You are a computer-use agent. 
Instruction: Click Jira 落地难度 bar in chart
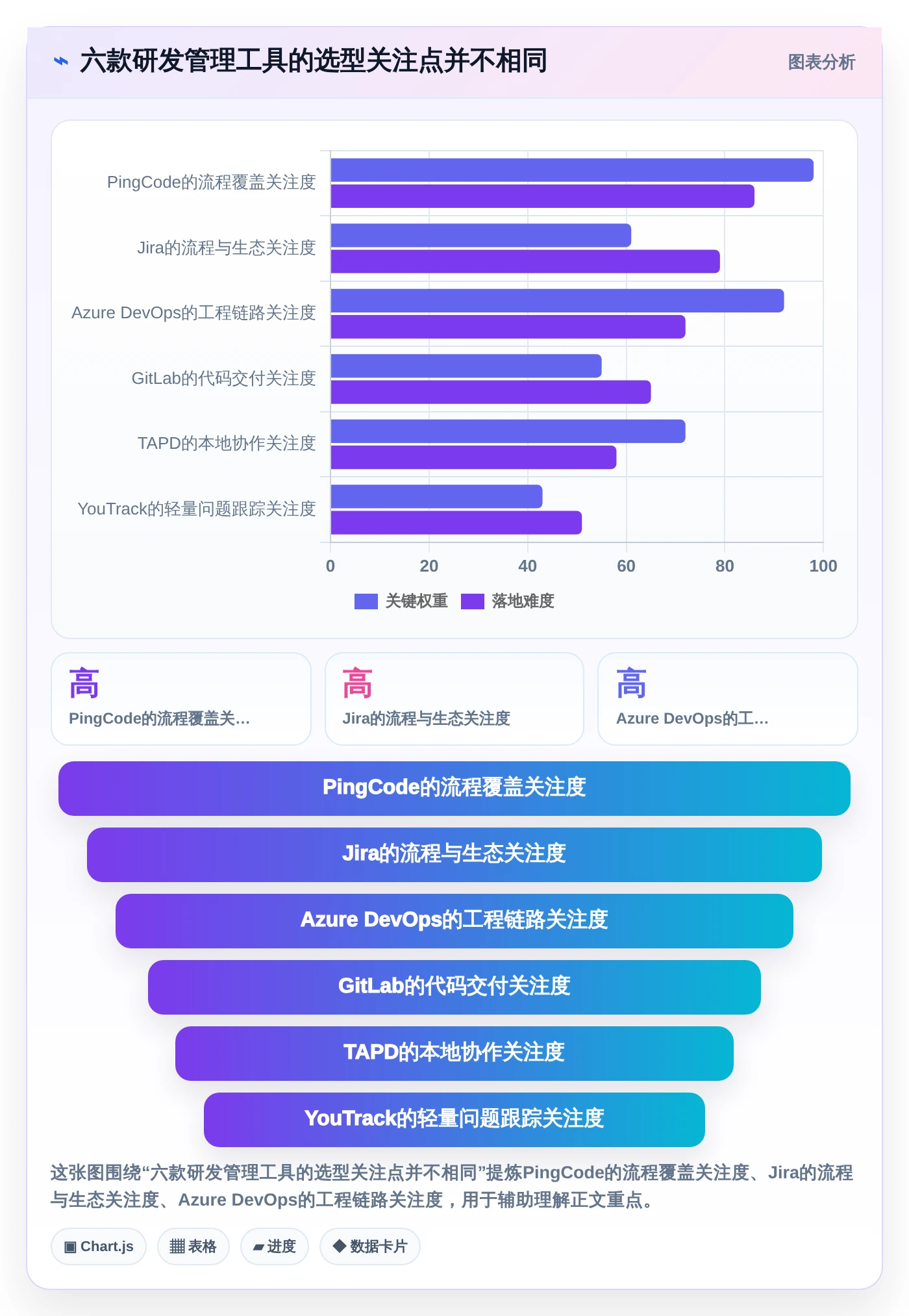click(x=525, y=261)
